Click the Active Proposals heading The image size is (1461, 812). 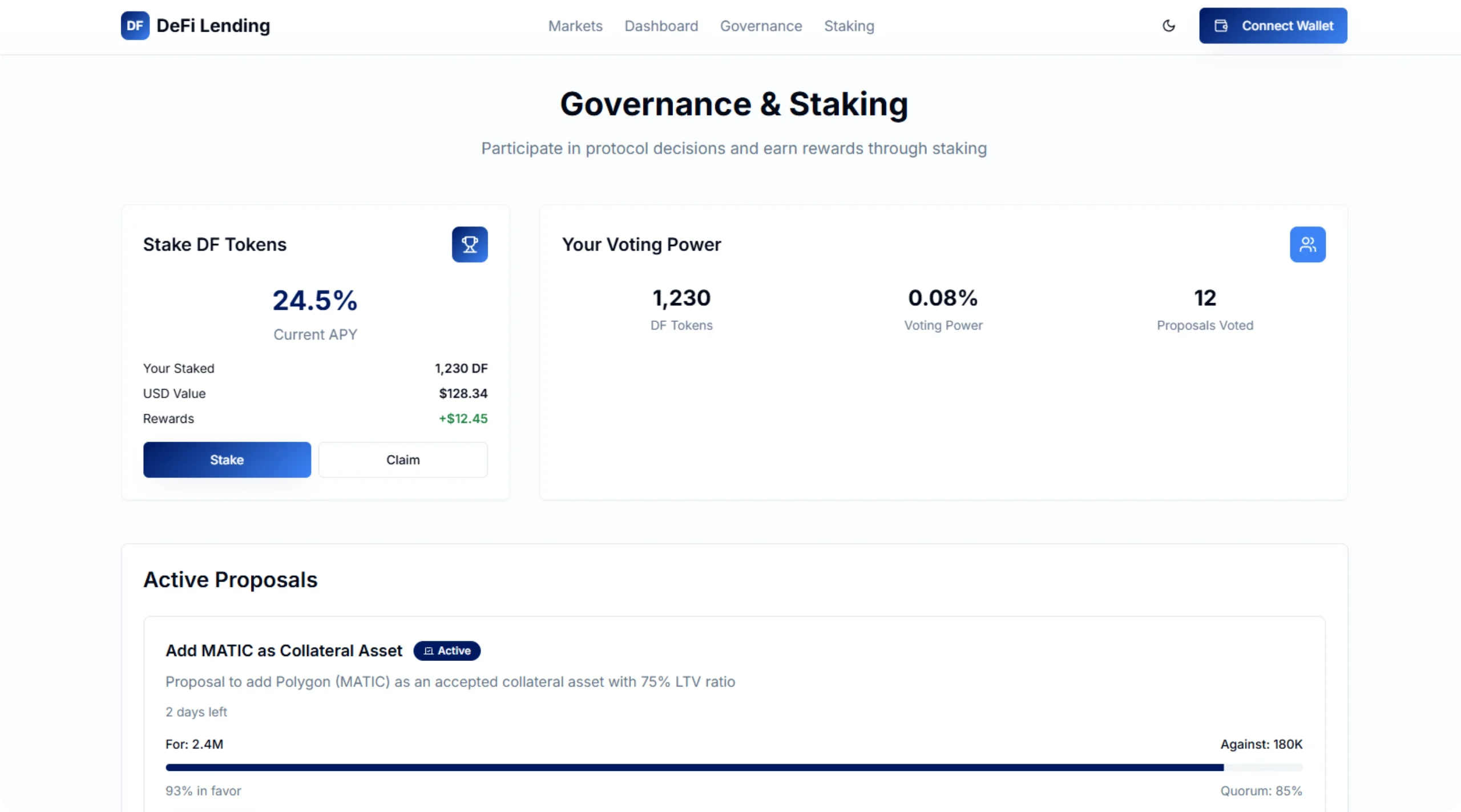click(x=230, y=579)
